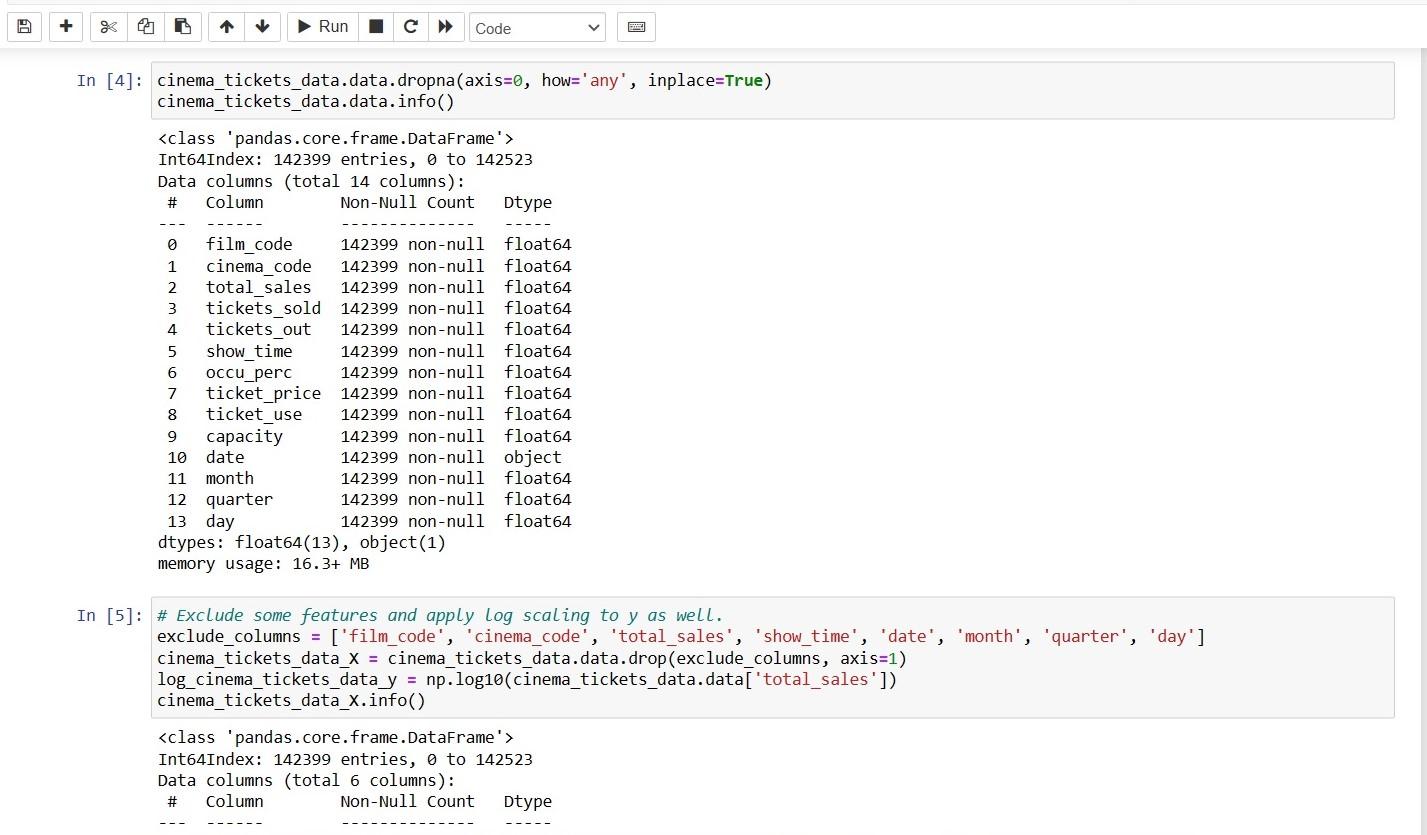Save the notebook with the floppy disk icon
This screenshot has width=1427, height=835.
[25, 27]
